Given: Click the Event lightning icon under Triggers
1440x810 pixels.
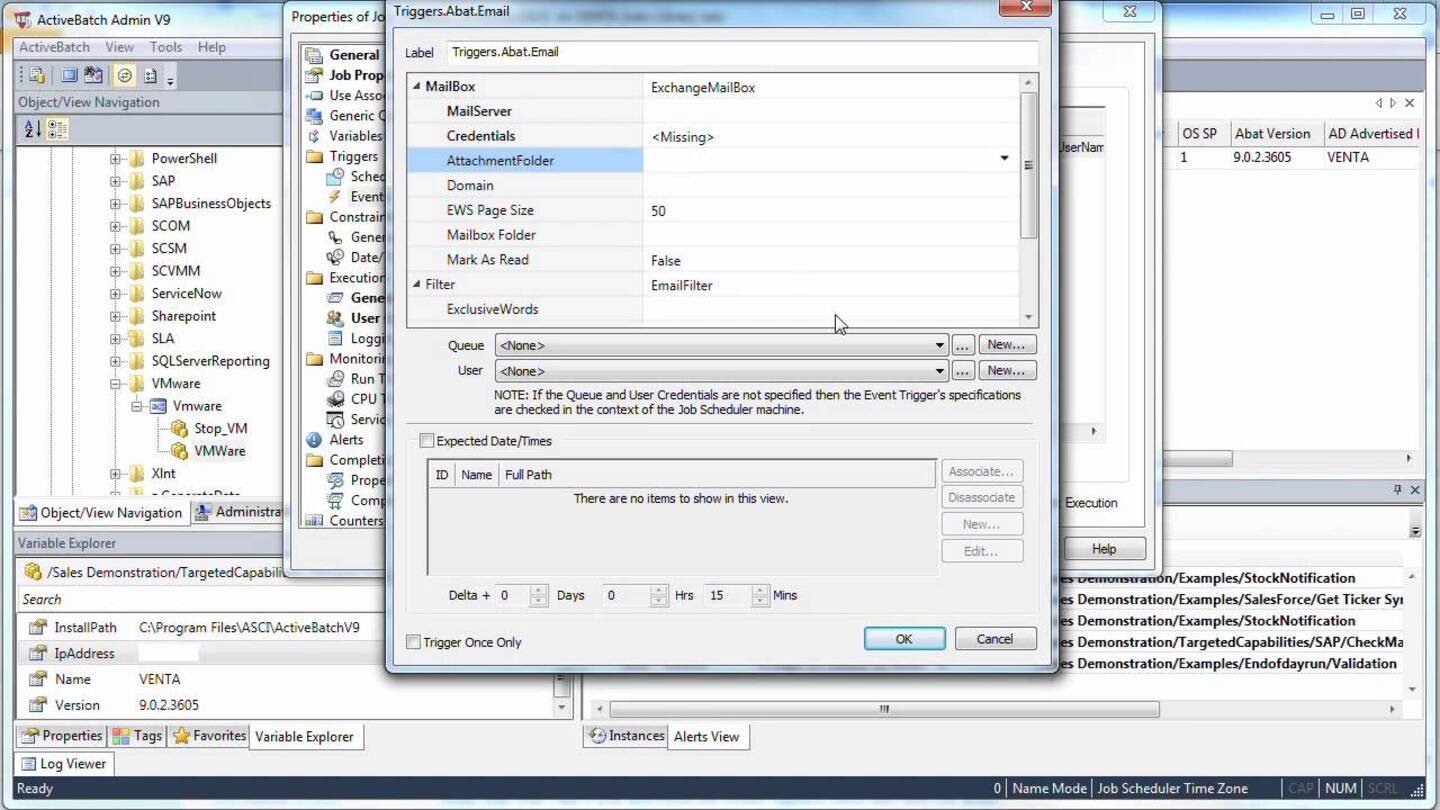Looking at the screenshot, I should [x=336, y=197].
